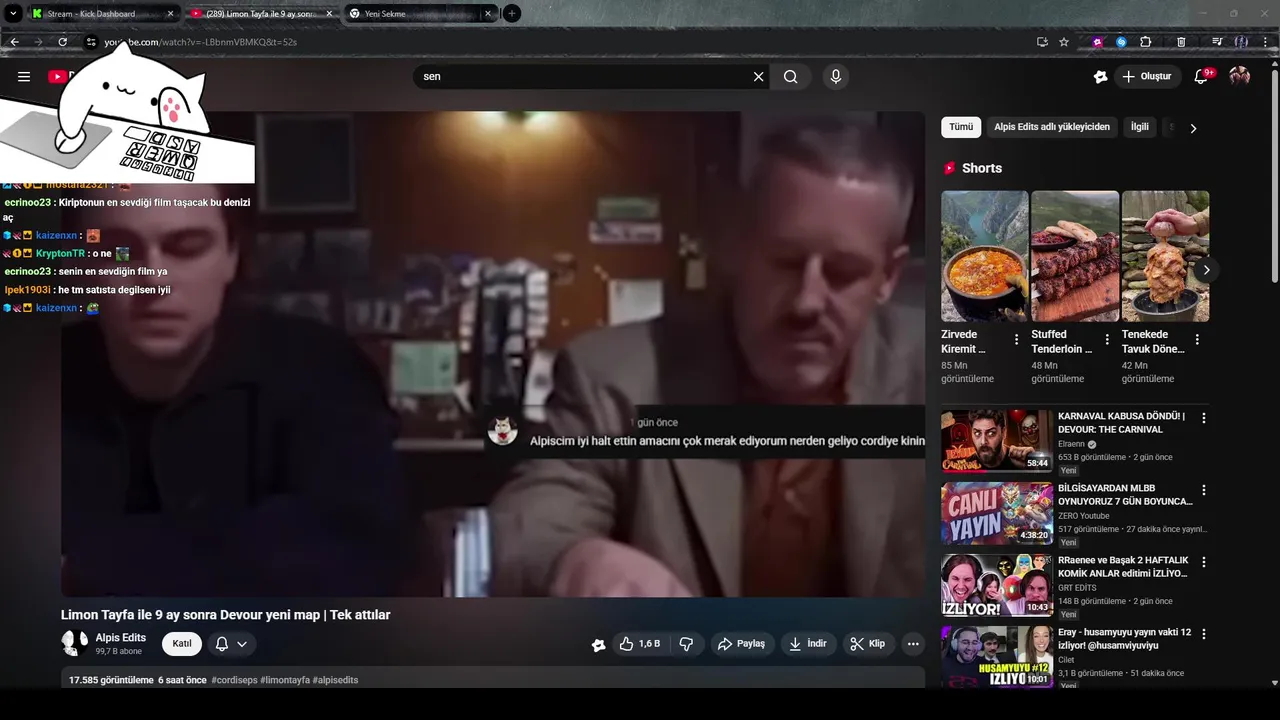
Task: Open options for Tenekede Tavuk Döne short
Action: coord(1197,340)
